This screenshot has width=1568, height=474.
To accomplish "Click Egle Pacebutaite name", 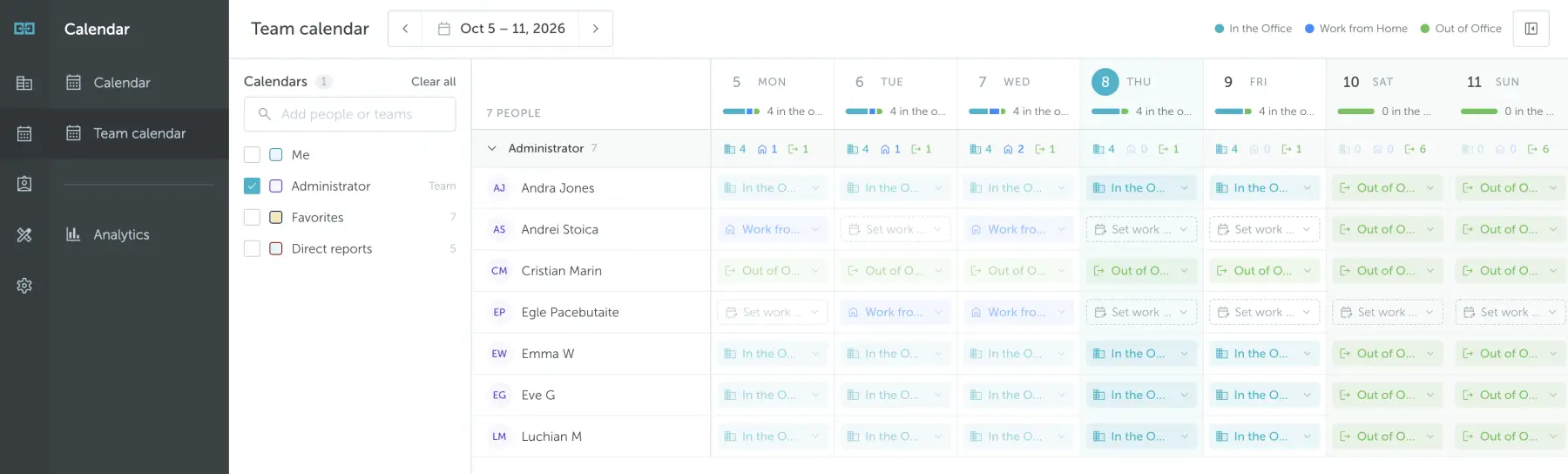I will tap(570, 312).
